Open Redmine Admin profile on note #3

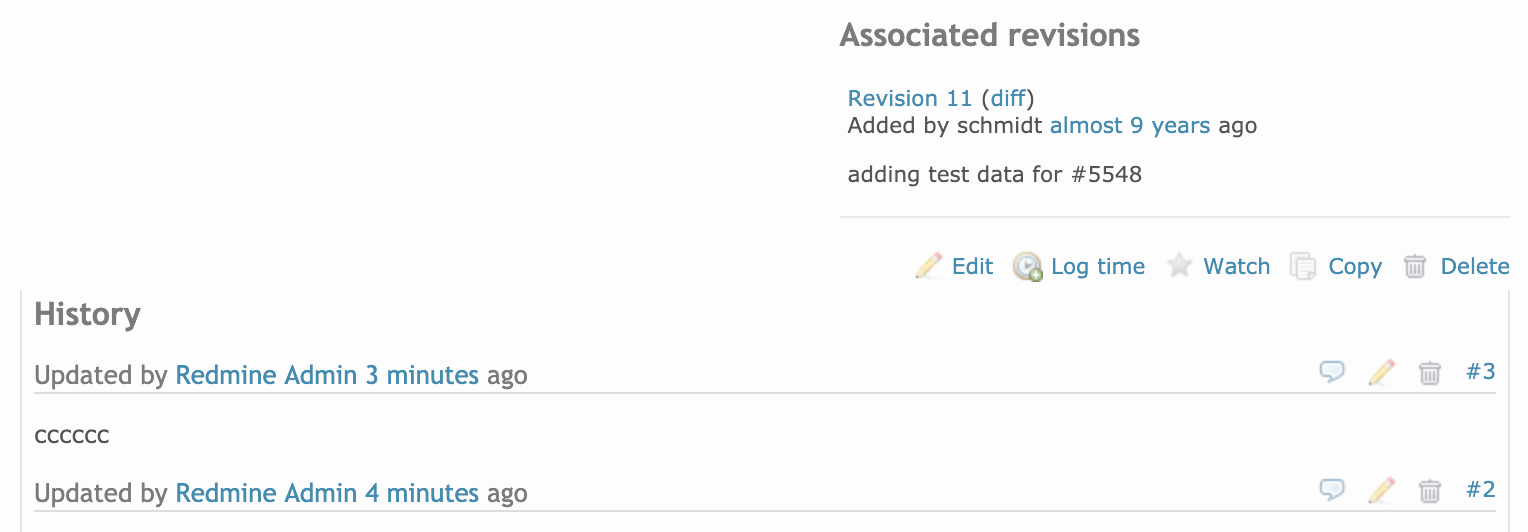click(266, 376)
